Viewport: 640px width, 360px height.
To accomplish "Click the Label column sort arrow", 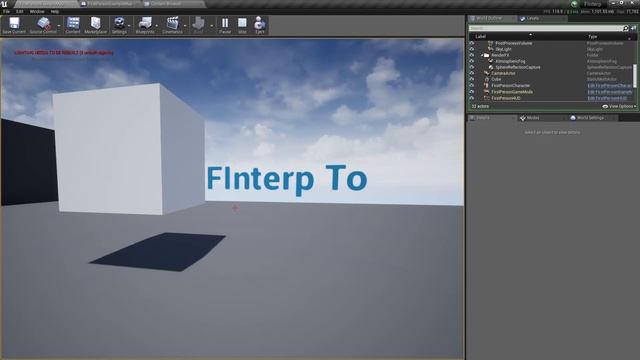I will point(530,35).
